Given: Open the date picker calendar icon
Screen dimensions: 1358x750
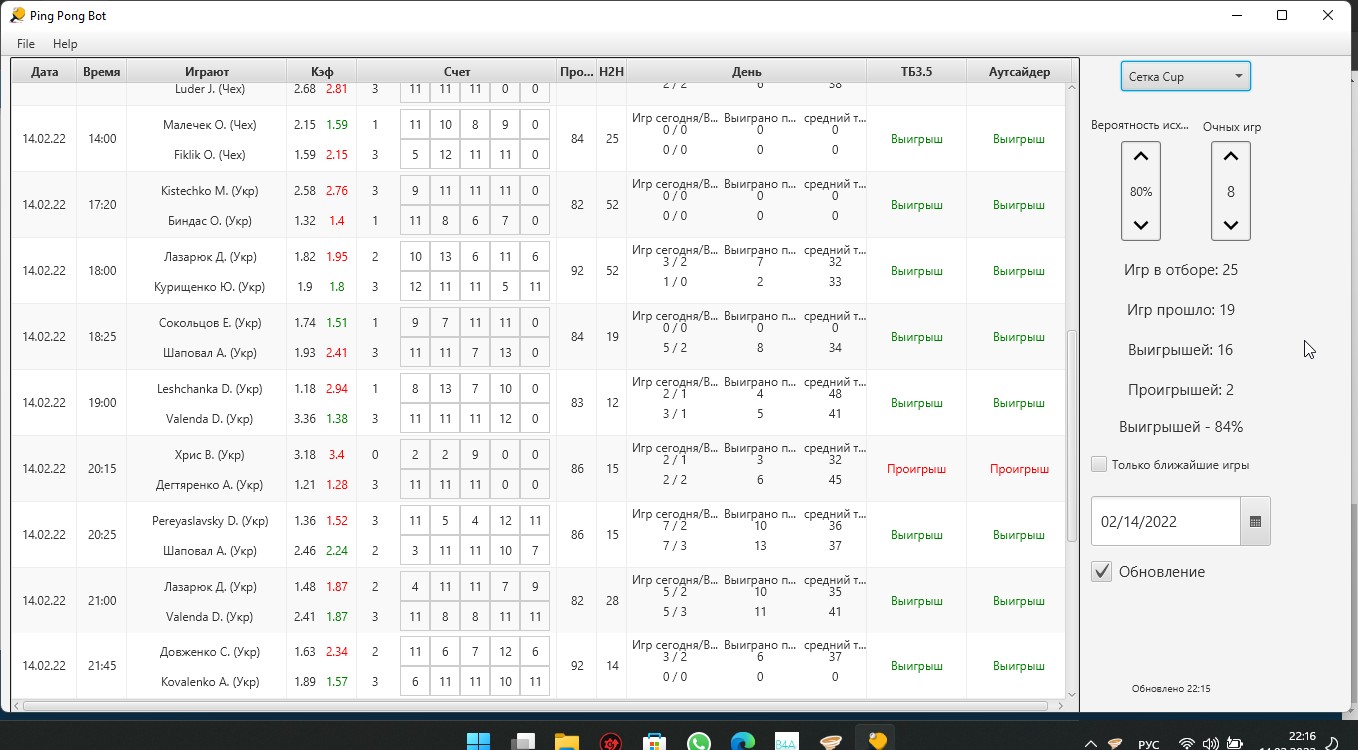Looking at the screenshot, I should (1255, 521).
